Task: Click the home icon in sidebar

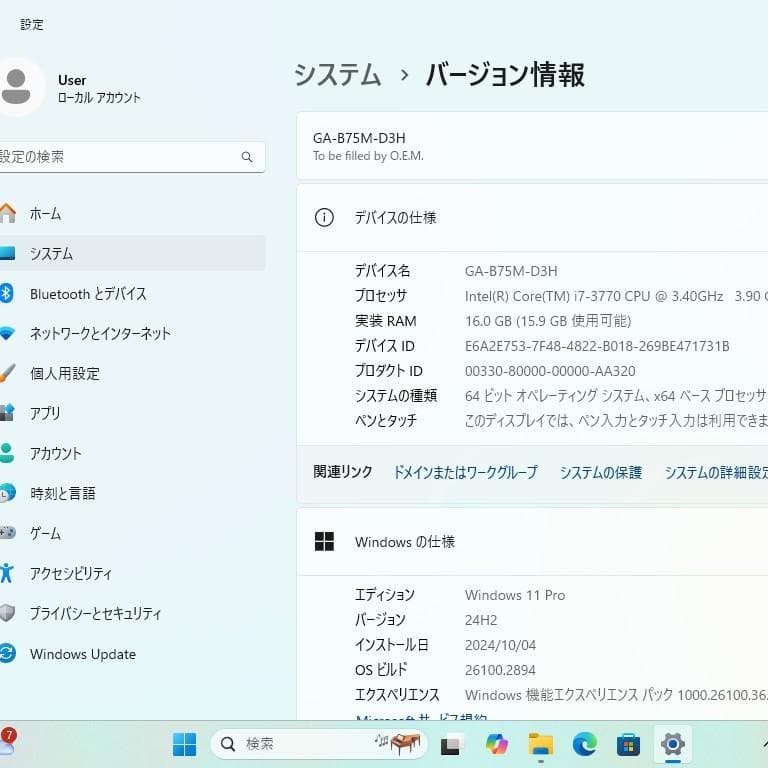Action: (7, 213)
